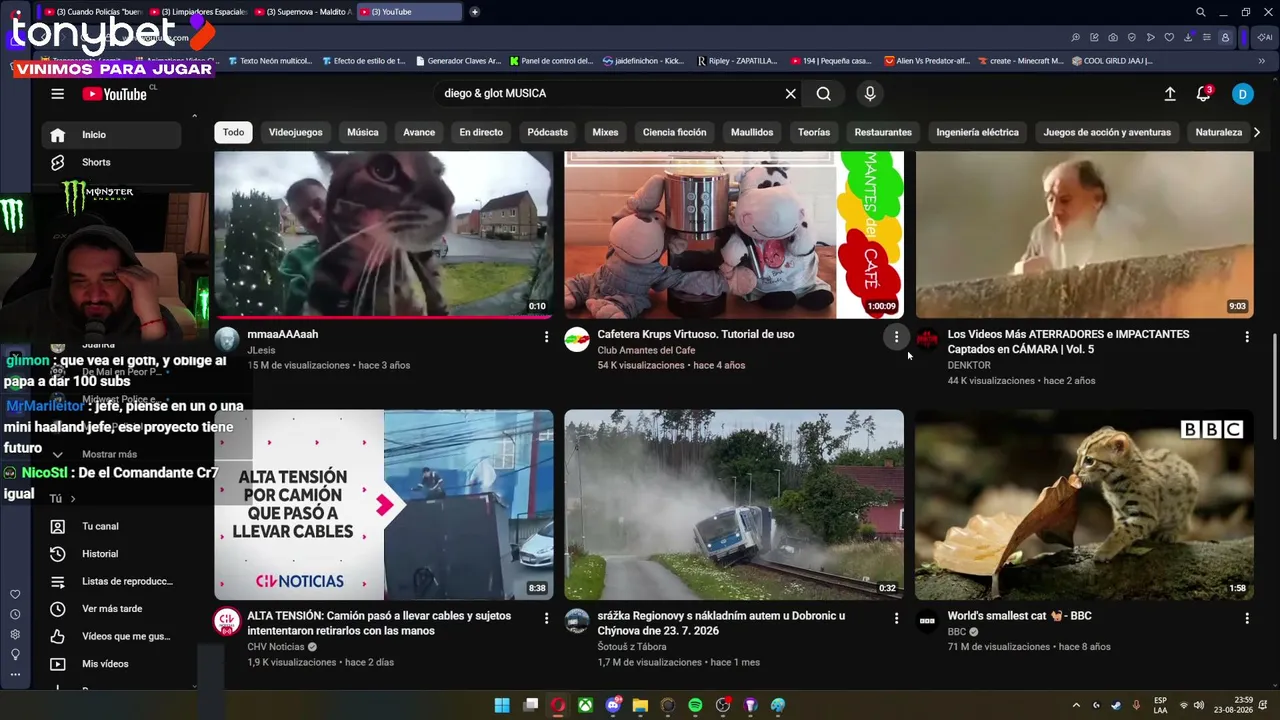The image size is (1280, 720).
Task: Select the Restaurantes filter chip
Action: coord(883,132)
